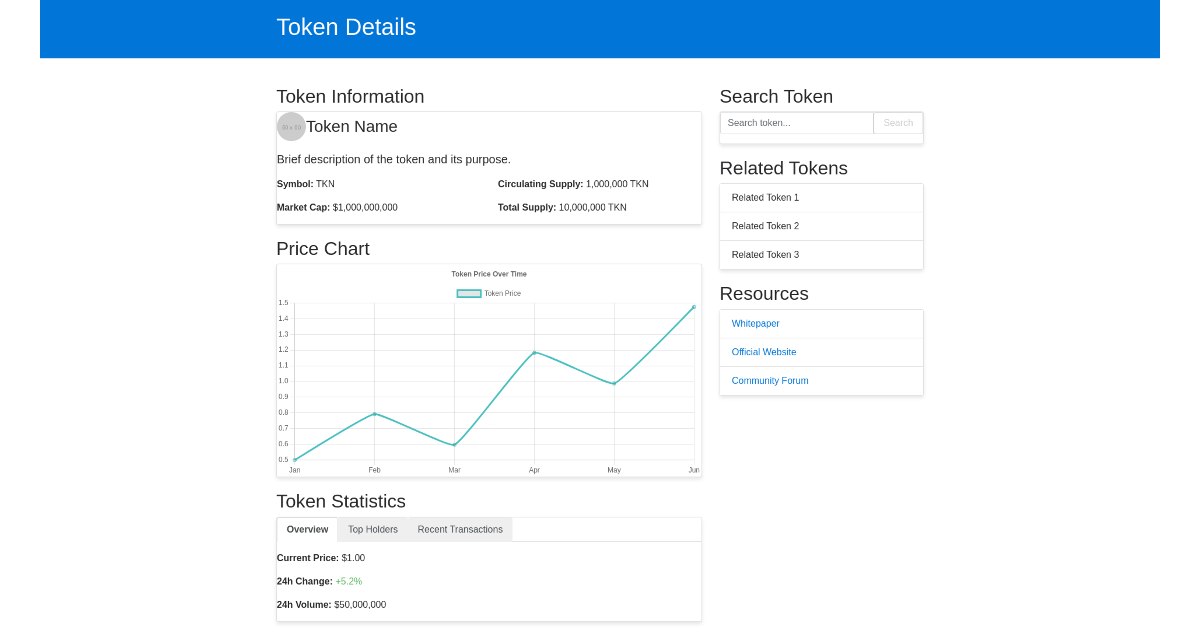Image resolution: width=1200 pixels, height=630 pixels.
Task: Click the circular token logo placeholder
Action: [x=291, y=126]
